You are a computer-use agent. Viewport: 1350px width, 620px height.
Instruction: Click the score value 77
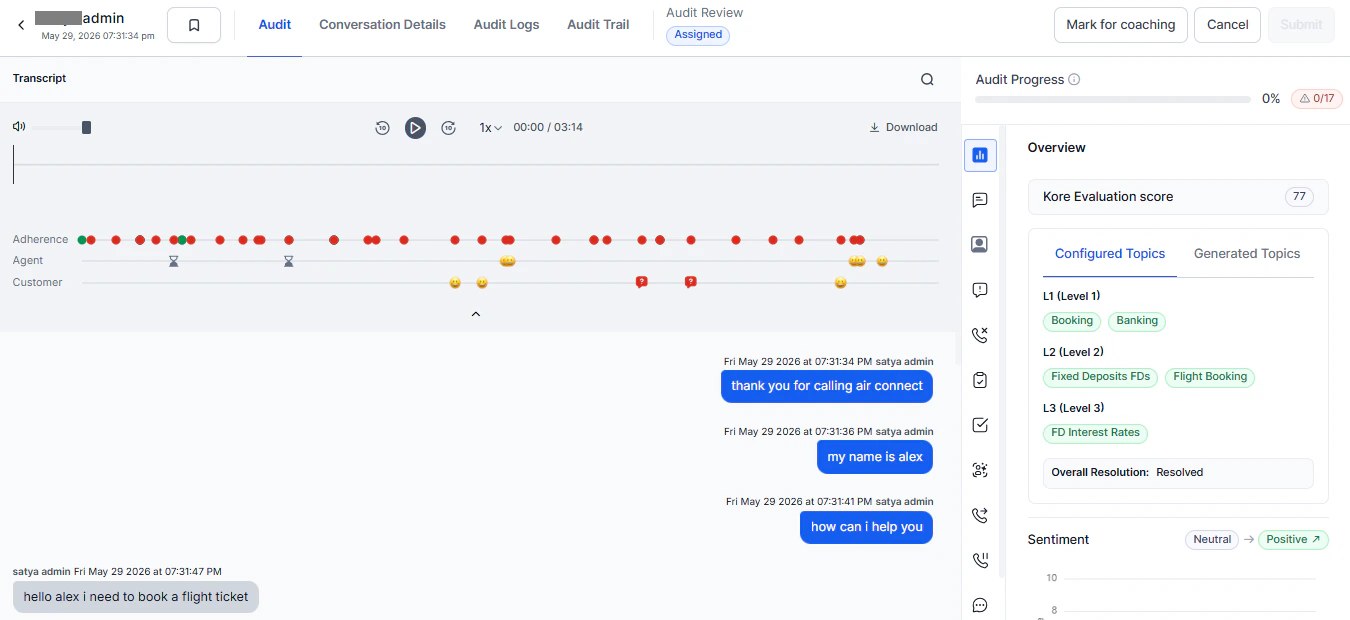[x=1299, y=197]
